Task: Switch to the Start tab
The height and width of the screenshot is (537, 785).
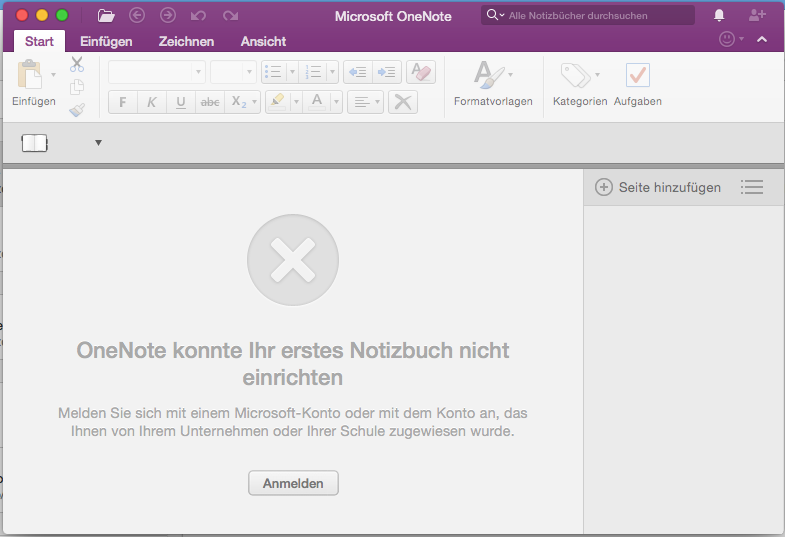Action: tap(39, 41)
